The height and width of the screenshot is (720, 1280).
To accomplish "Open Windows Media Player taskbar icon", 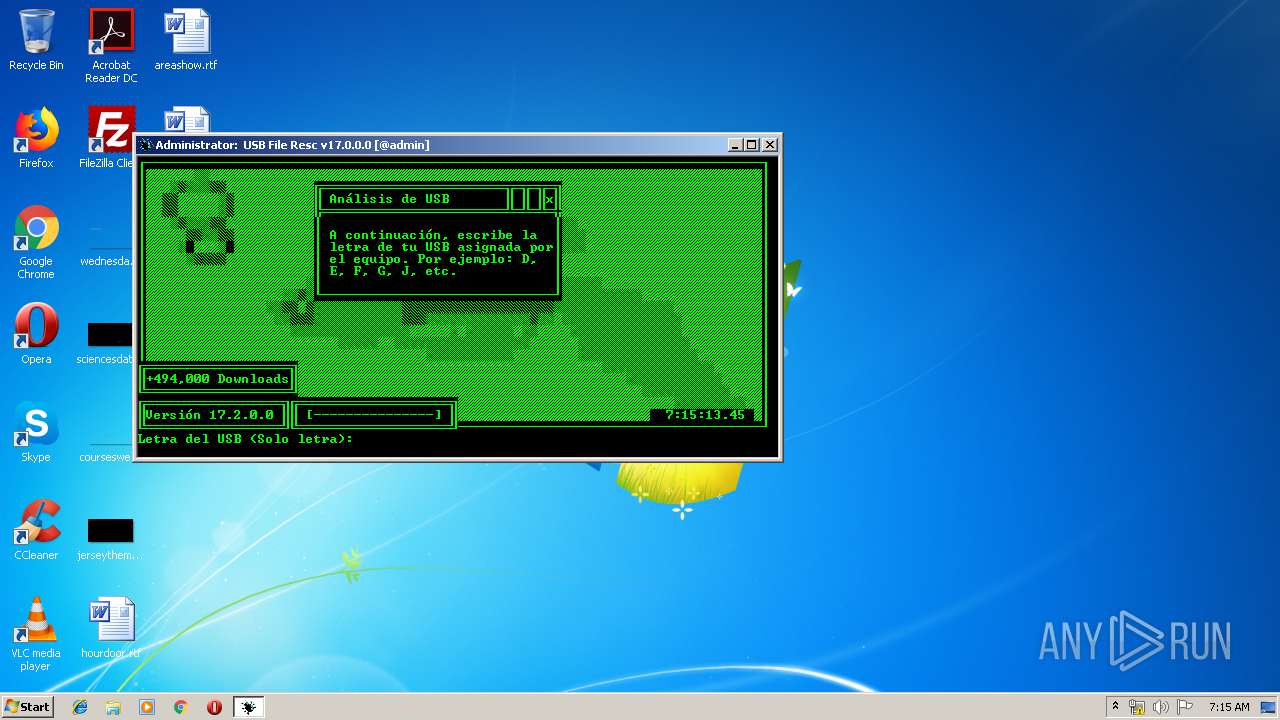I will click(x=147, y=707).
